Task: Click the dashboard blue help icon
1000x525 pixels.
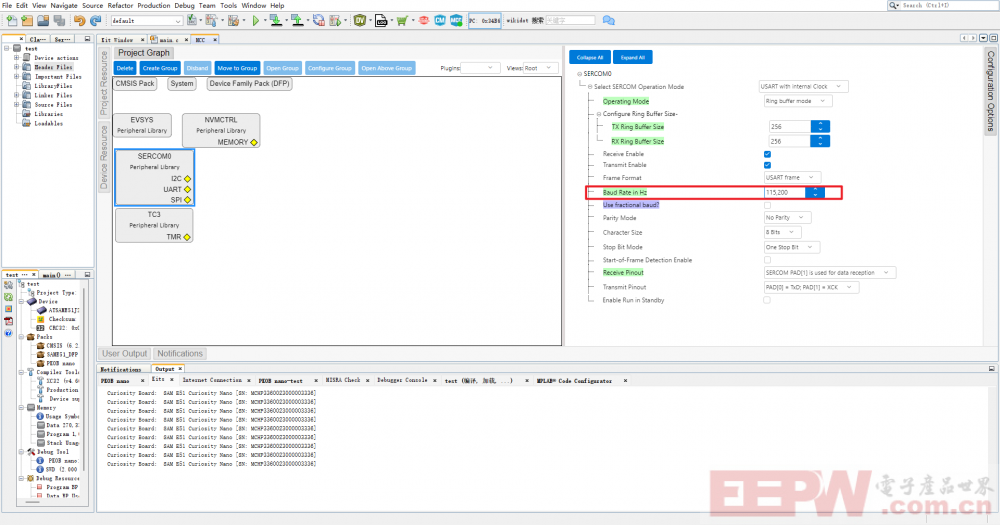Action: (8, 332)
